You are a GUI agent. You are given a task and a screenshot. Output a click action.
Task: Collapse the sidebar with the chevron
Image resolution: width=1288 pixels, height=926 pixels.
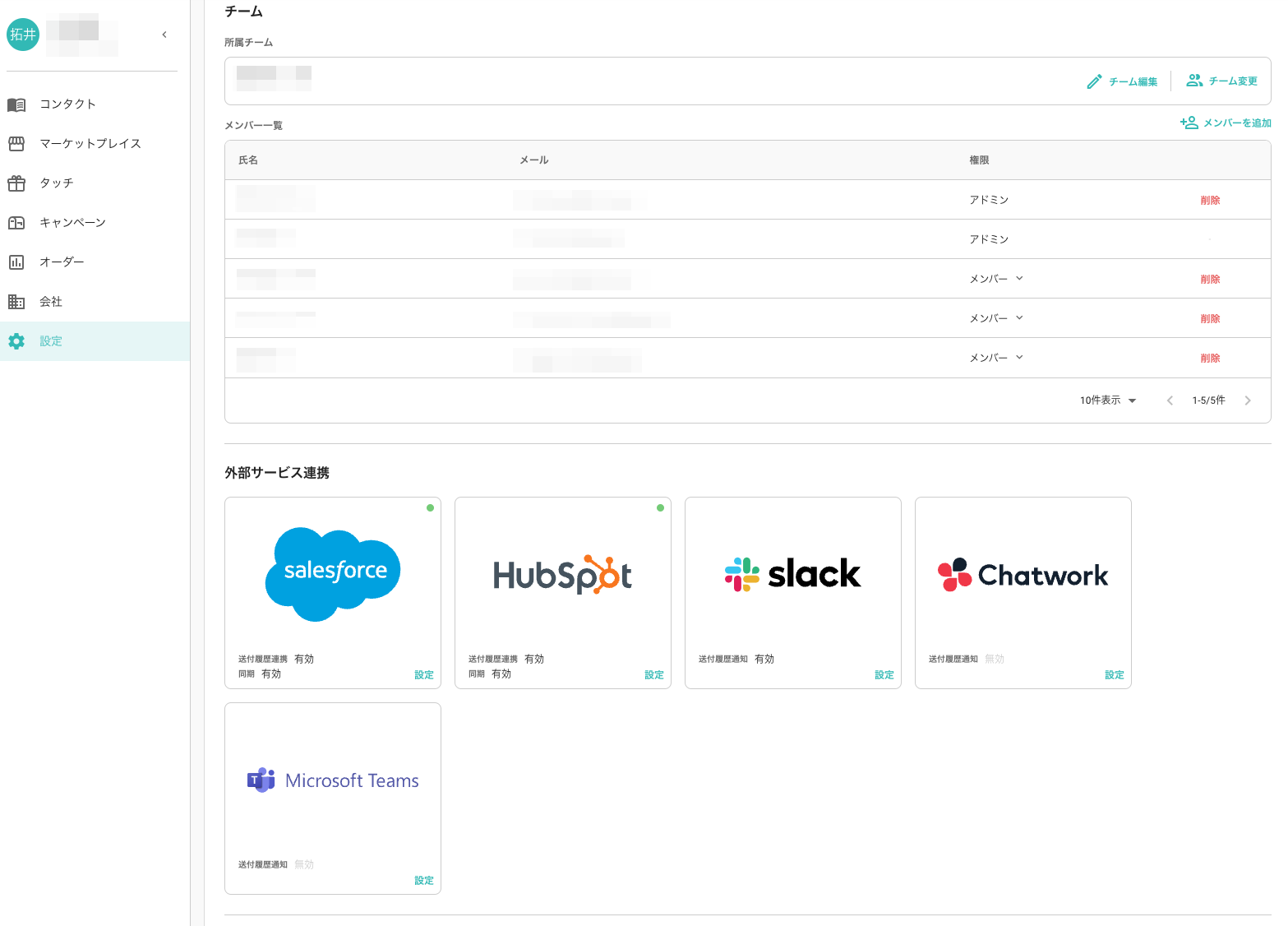click(x=164, y=35)
